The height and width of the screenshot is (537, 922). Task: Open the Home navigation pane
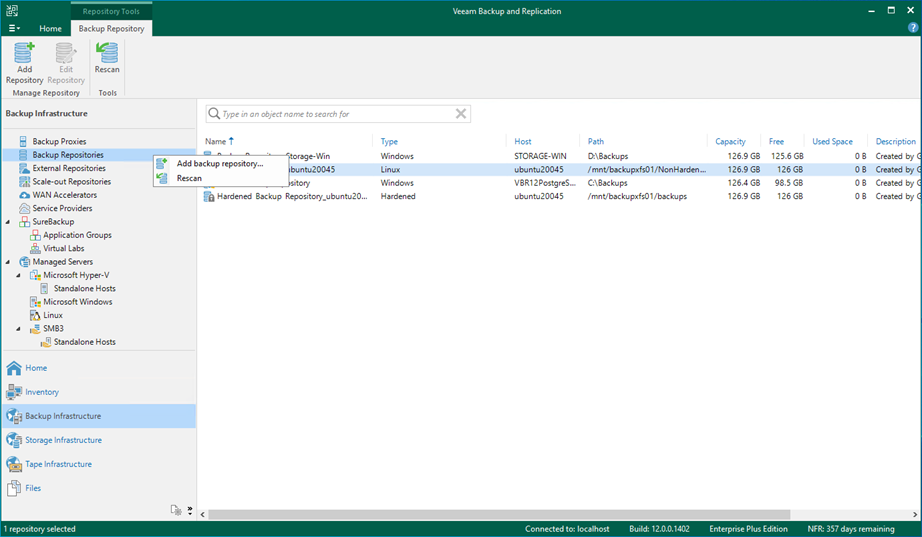click(x=99, y=368)
